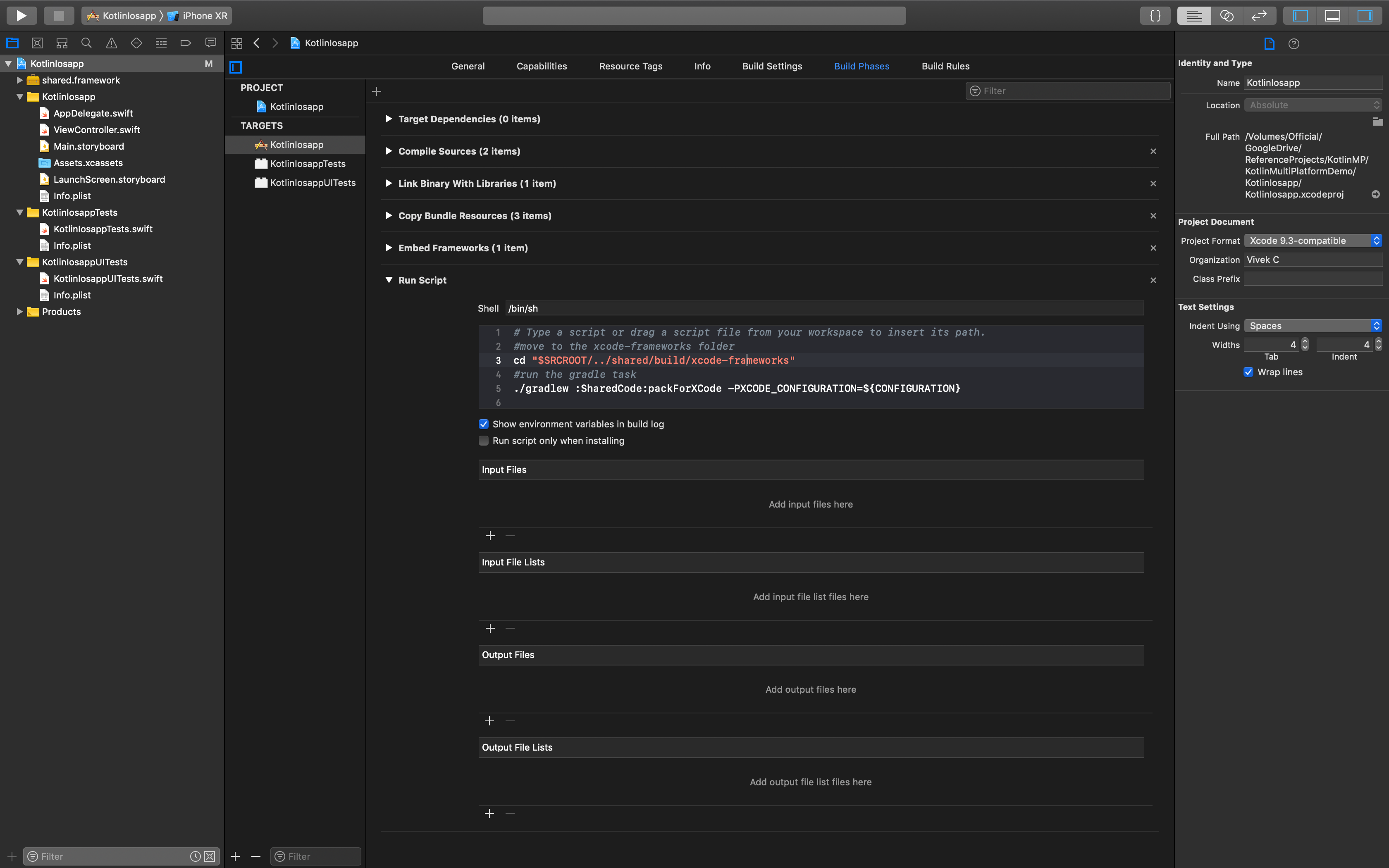
Task: Select the KotlinIosappTests target
Action: click(x=308, y=164)
